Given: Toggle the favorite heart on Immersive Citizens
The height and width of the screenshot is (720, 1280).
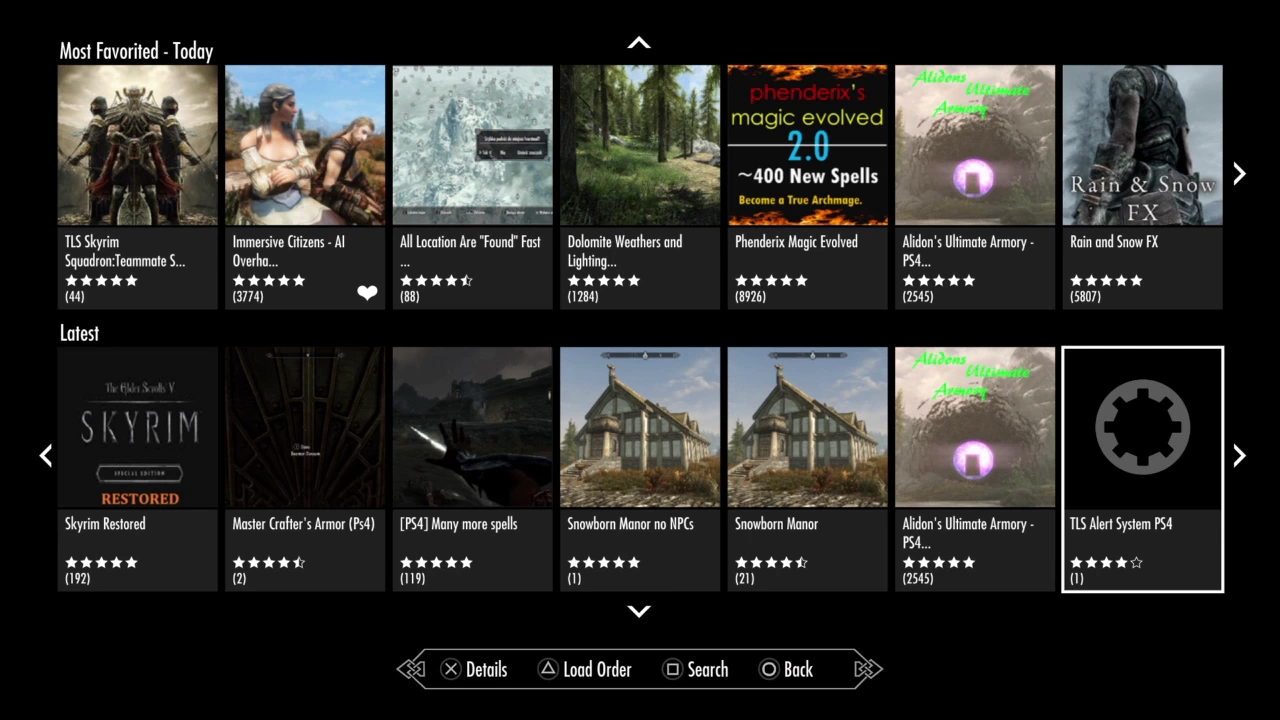Looking at the screenshot, I should (367, 293).
